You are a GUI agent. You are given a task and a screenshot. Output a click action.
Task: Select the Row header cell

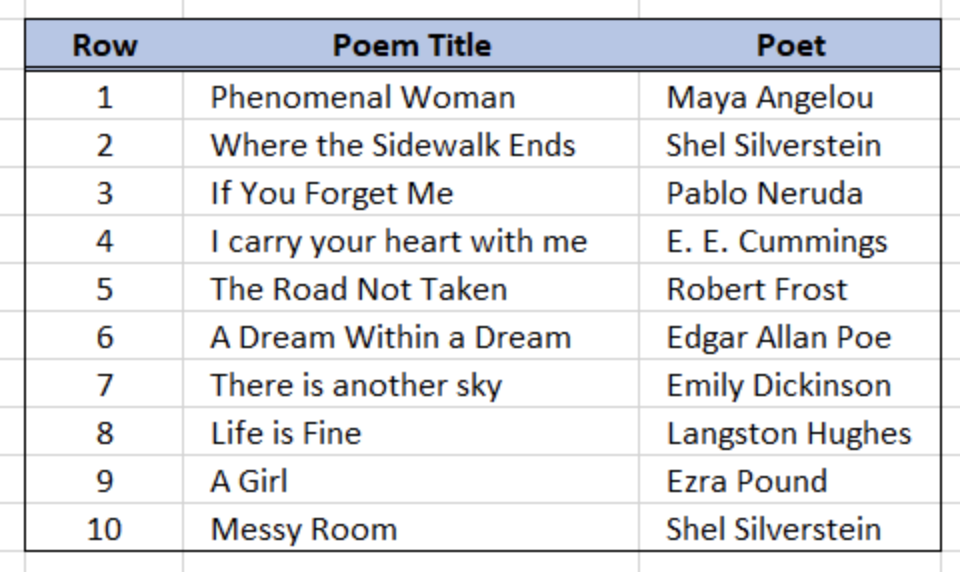click(x=104, y=45)
